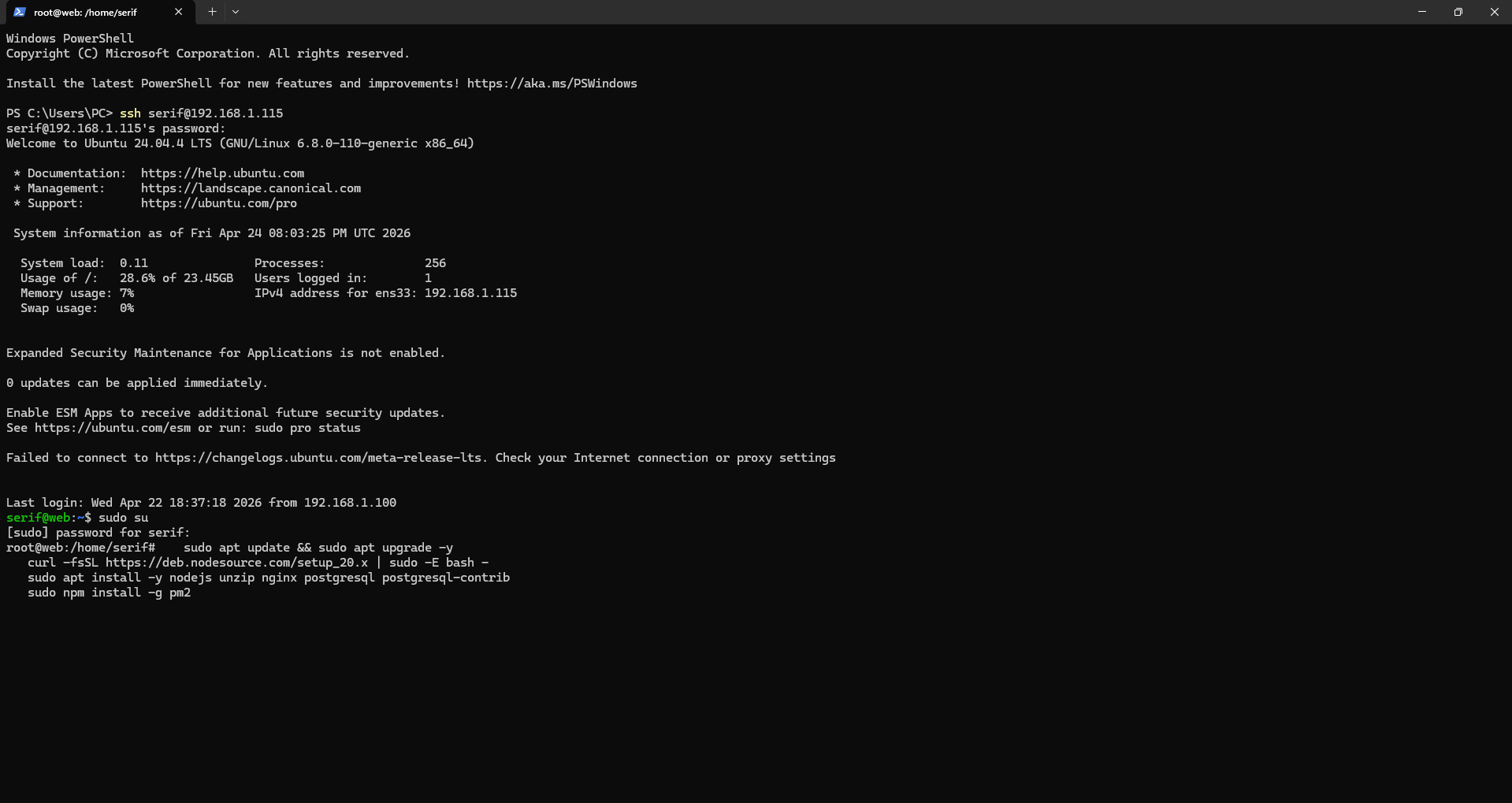Open a new terminal tab with the plus button
The width and height of the screenshot is (1512, 803).
(212, 12)
